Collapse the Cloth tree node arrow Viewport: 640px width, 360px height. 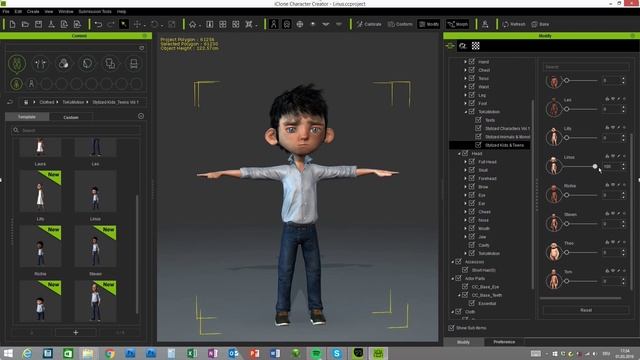click(x=452, y=311)
